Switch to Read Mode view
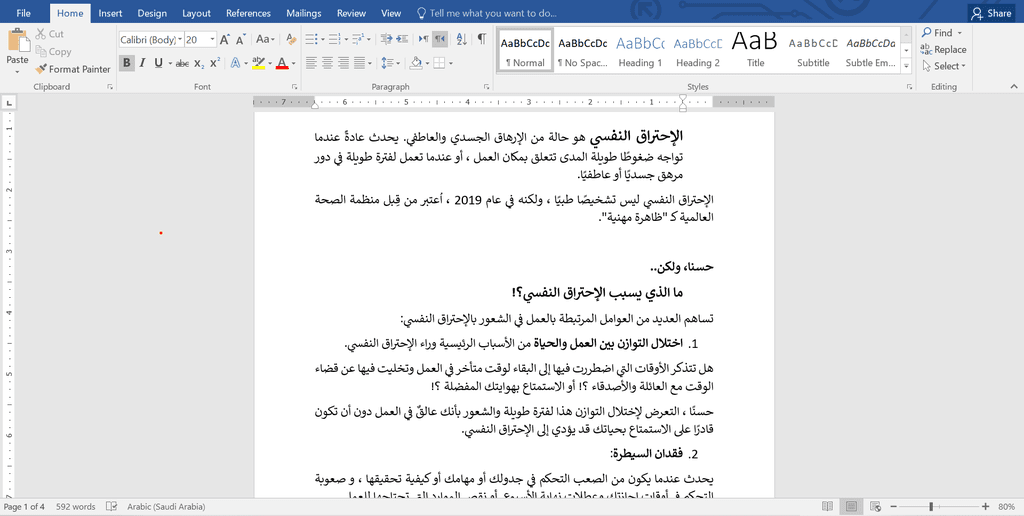This screenshot has width=1024, height=516. pyautogui.click(x=827, y=506)
